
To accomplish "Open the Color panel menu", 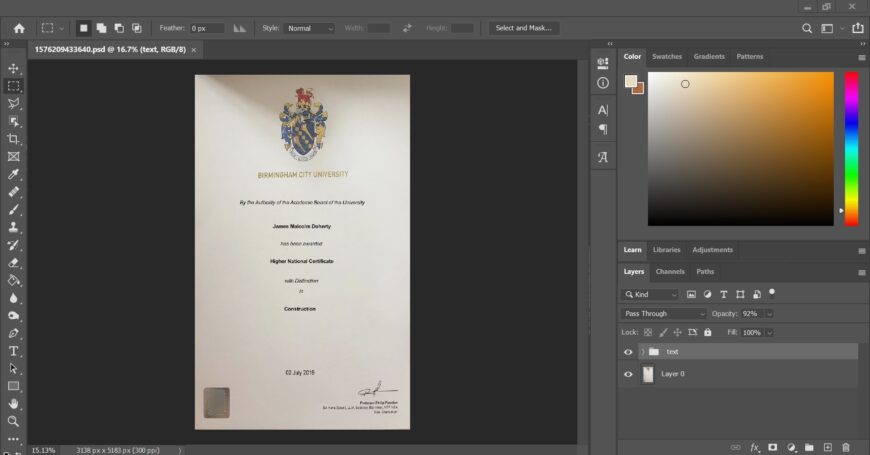I will click(862, 57).
